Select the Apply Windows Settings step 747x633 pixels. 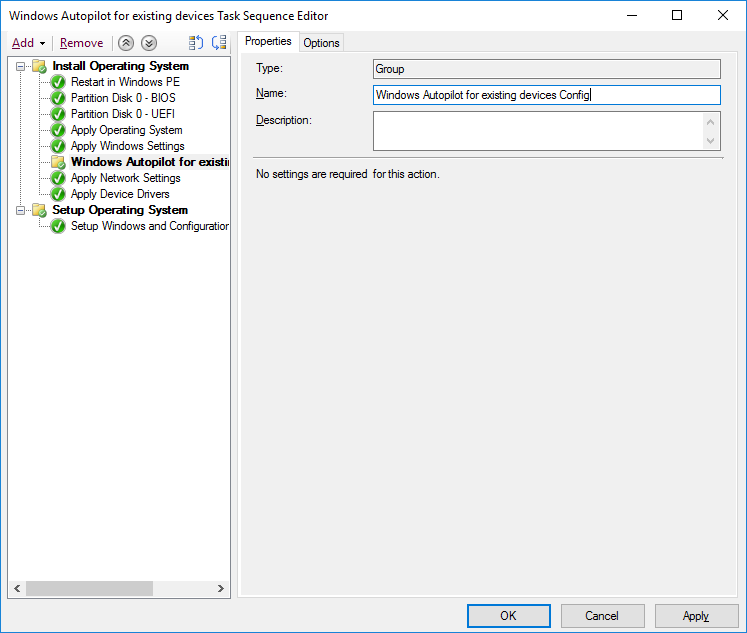click(127, 146)
